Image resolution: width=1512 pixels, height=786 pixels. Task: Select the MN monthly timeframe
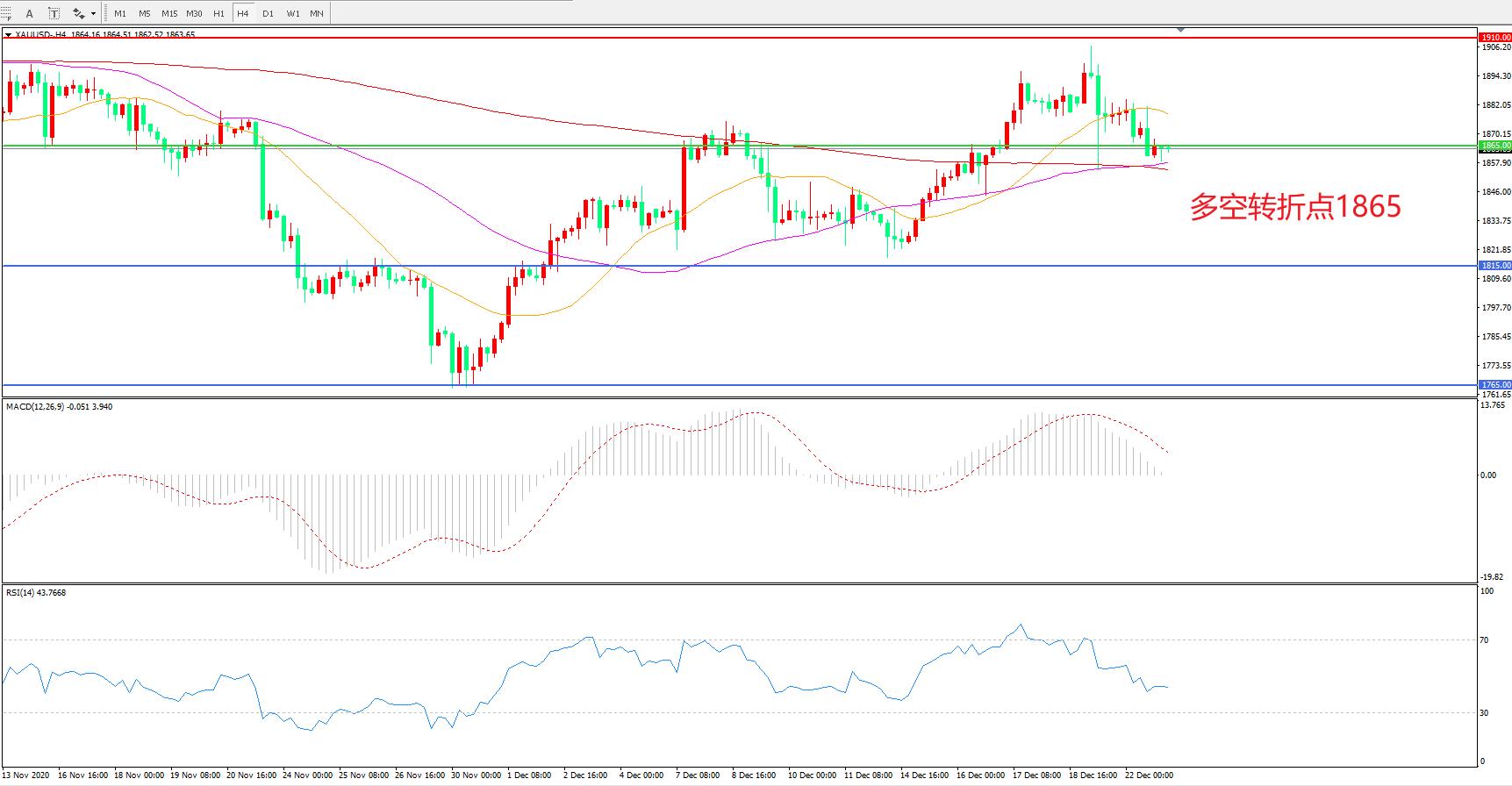pyautogui.click(x=317, y=13)
